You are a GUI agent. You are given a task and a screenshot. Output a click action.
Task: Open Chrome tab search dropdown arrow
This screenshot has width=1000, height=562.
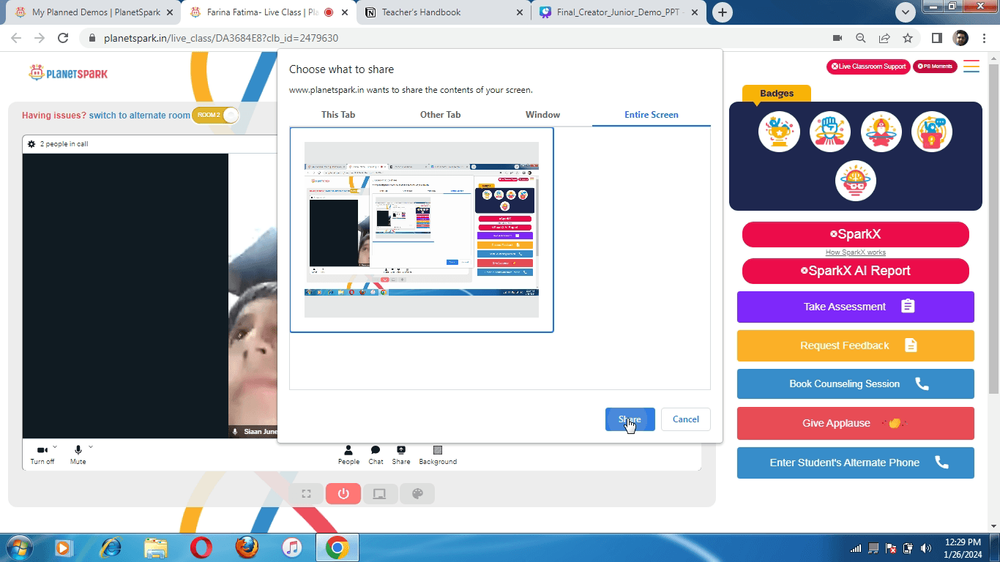[x=905, y=12]
